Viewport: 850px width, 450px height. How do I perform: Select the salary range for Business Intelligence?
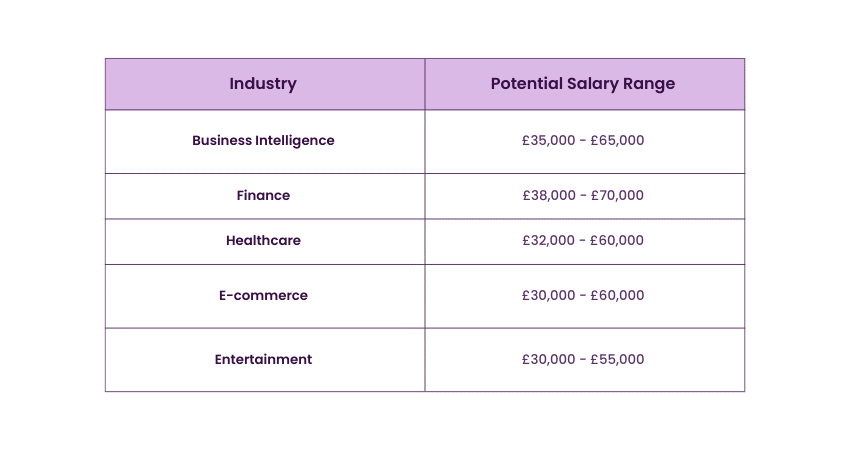point(583,141)
